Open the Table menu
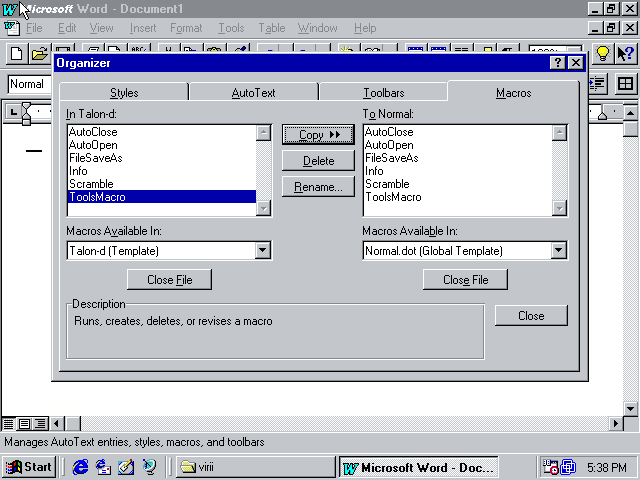 click(272, 28)
